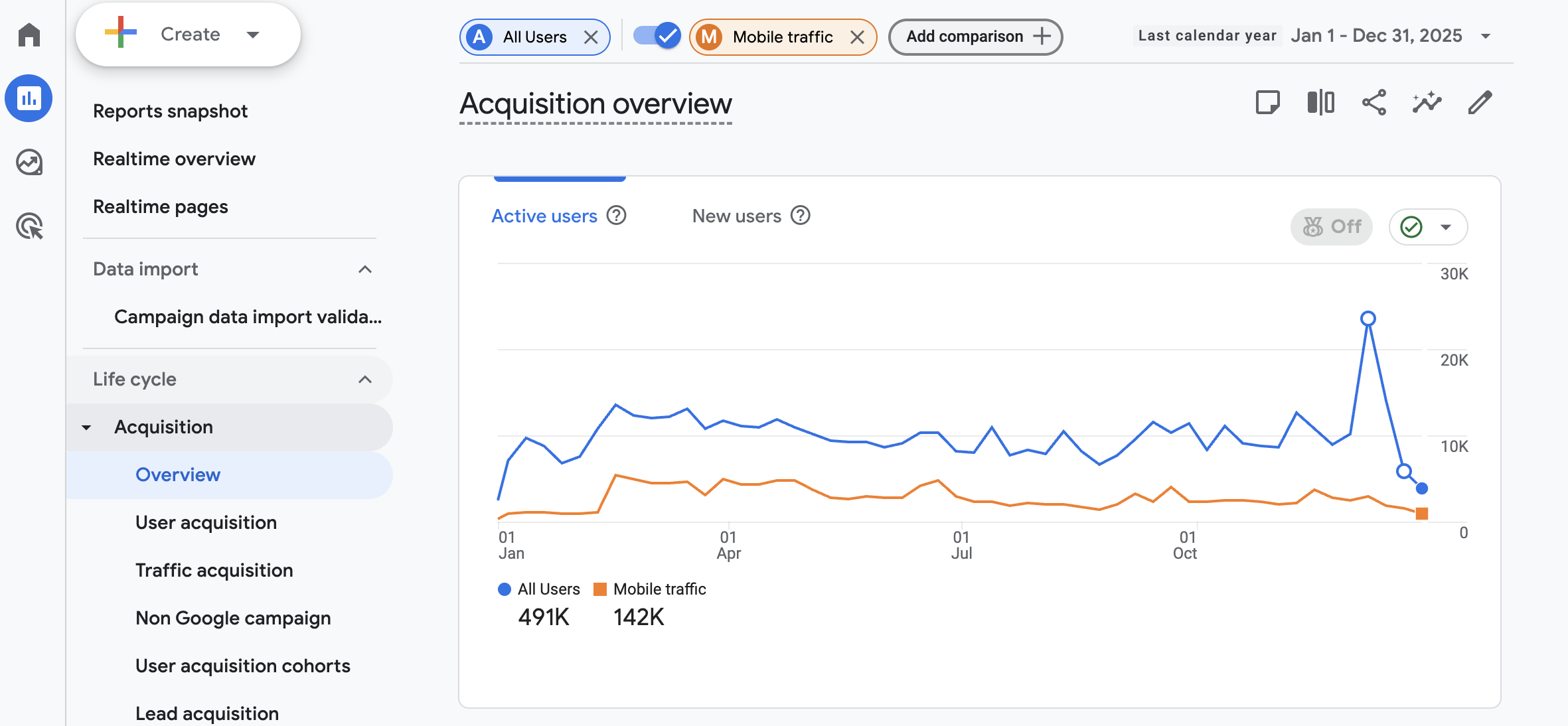Image resolution: width=1568 pixels, height=726 pixels.
Task: Click the Acquisition overview title
Action: (x=595, y=104)
